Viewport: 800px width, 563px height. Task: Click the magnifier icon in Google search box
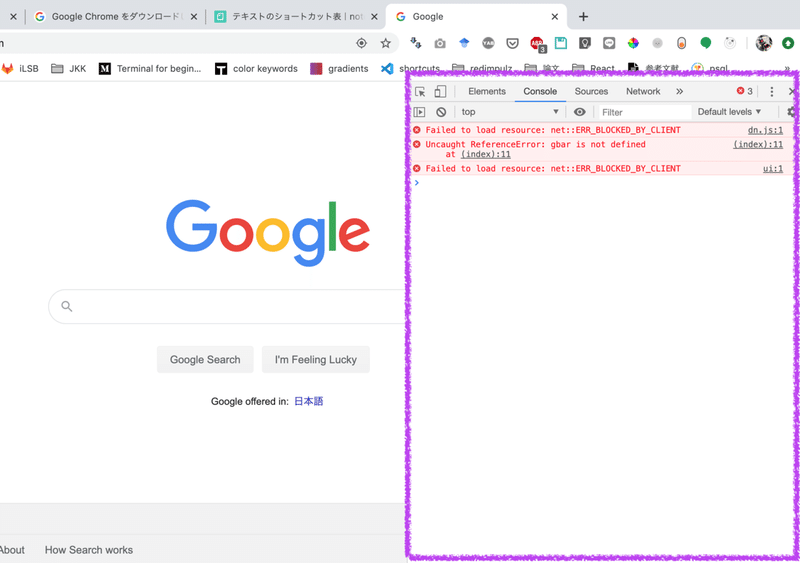coord(67,306)
